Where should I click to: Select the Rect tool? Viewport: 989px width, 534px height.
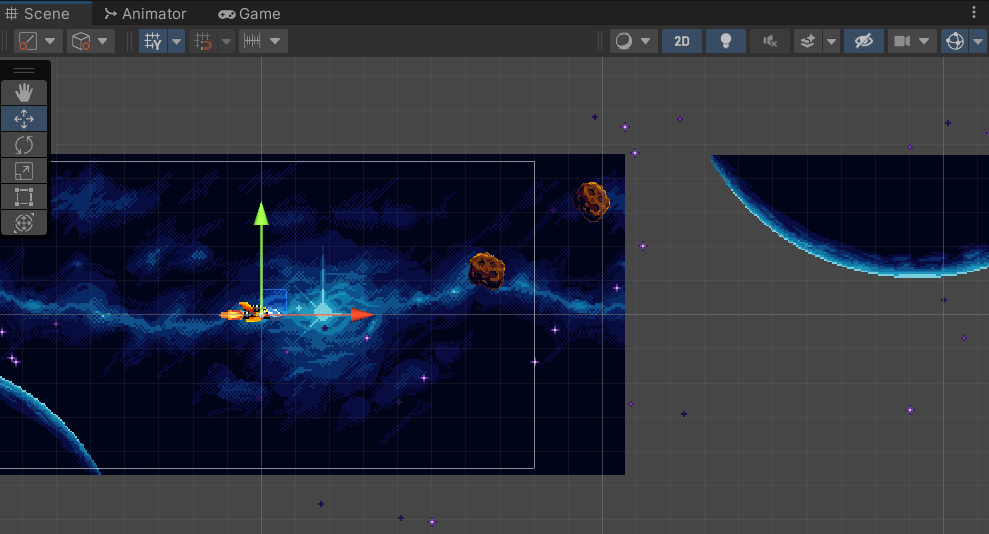[x=24, y=197]
